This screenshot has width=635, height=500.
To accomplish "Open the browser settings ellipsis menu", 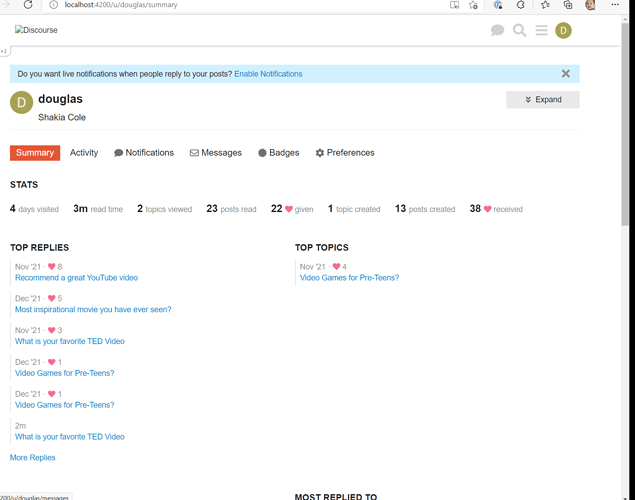I will click(615, 5).
